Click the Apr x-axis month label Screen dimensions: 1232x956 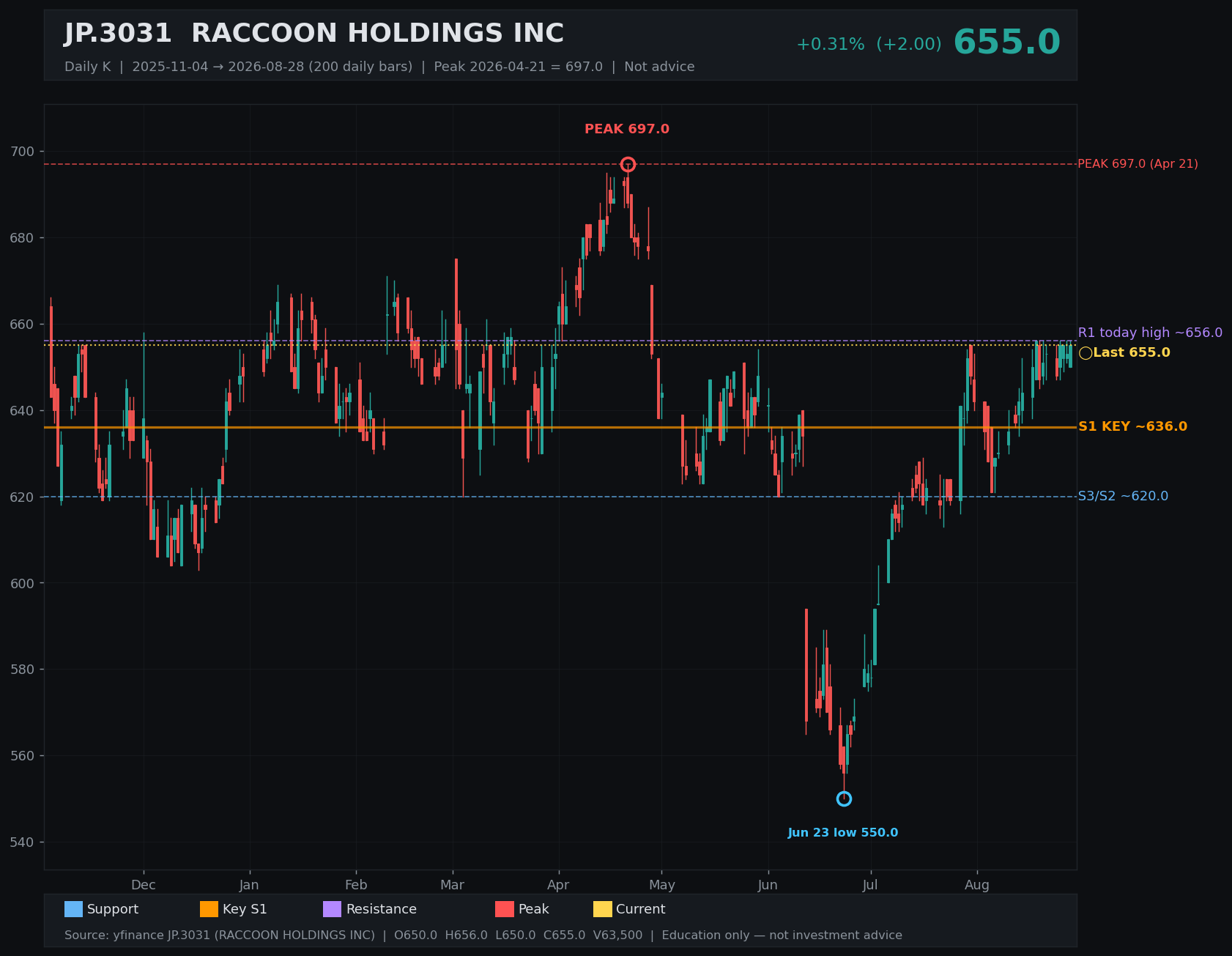tap(558, 885)
